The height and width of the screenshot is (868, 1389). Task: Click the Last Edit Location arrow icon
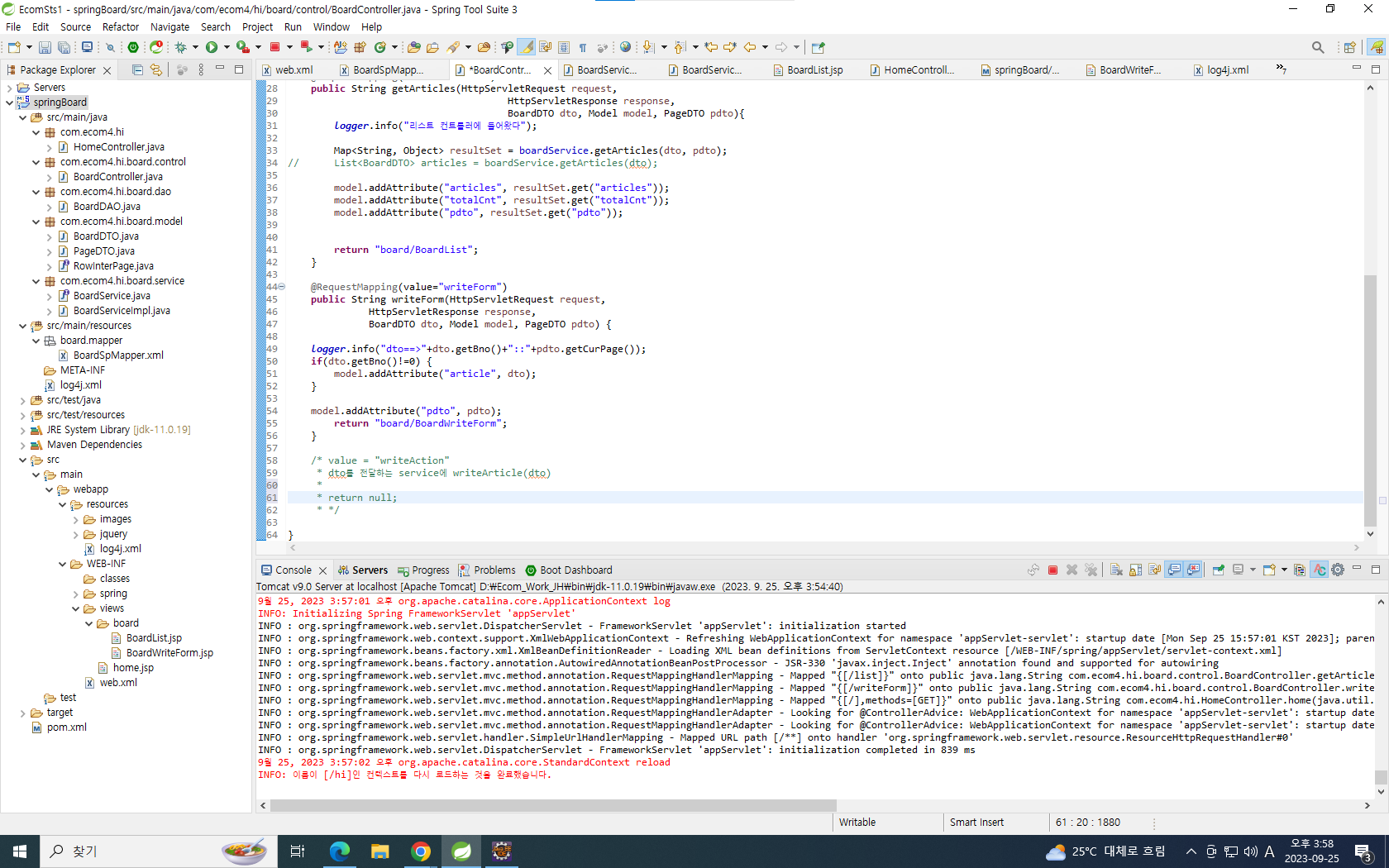click(x=711, y=47)
